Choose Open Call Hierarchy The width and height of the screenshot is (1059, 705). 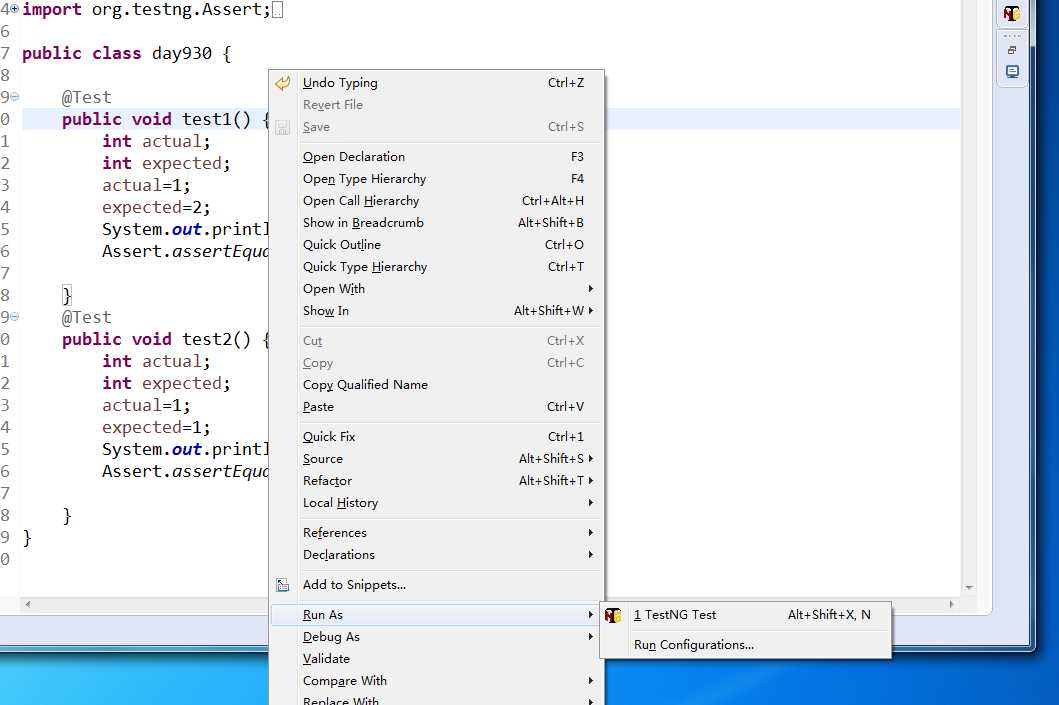pos(436,201)
